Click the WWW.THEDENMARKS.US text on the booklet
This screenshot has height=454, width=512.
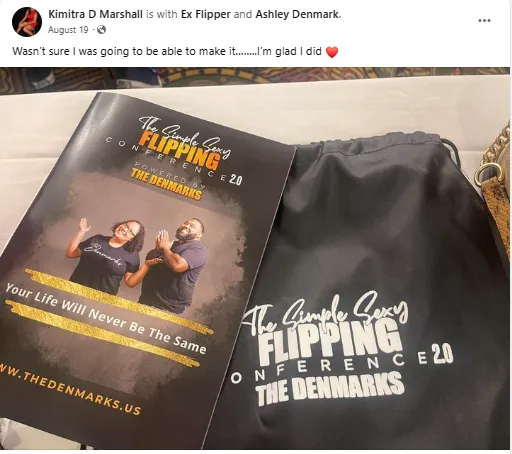69,389
